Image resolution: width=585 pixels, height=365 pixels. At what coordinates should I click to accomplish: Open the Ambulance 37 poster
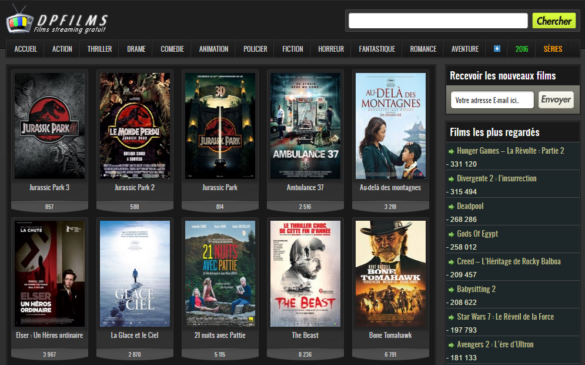click(305, 126)
